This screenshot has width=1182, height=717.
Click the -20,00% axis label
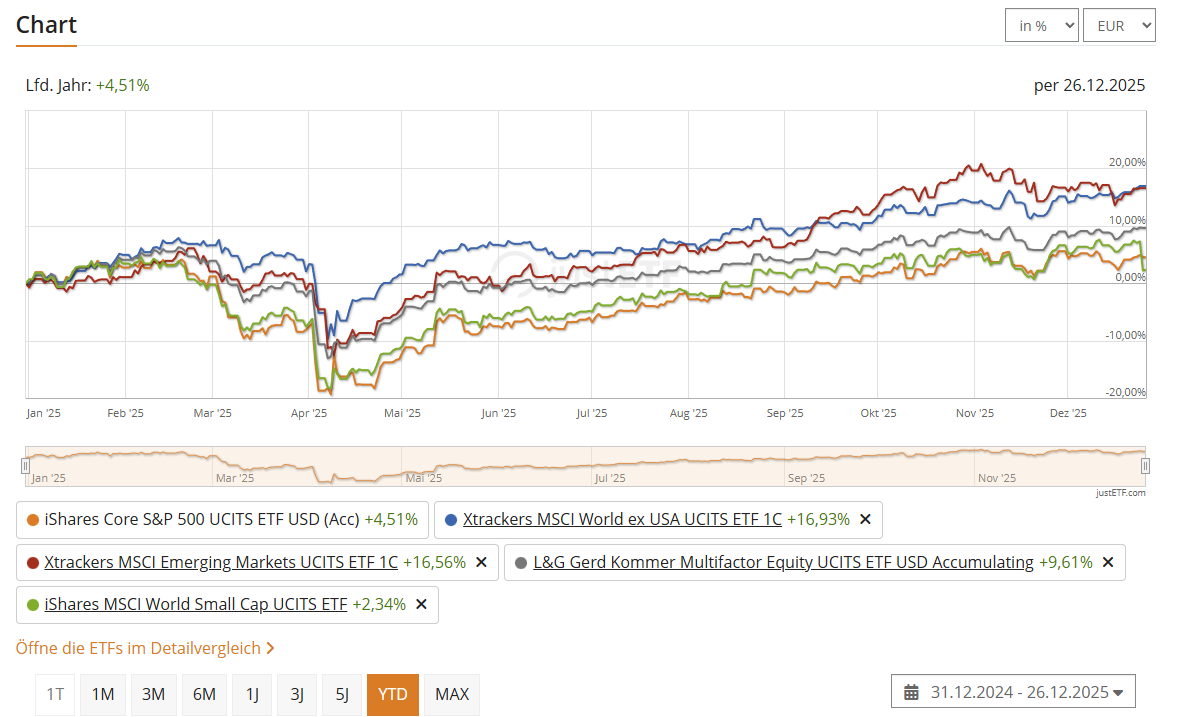click(x=1125, y=392)
